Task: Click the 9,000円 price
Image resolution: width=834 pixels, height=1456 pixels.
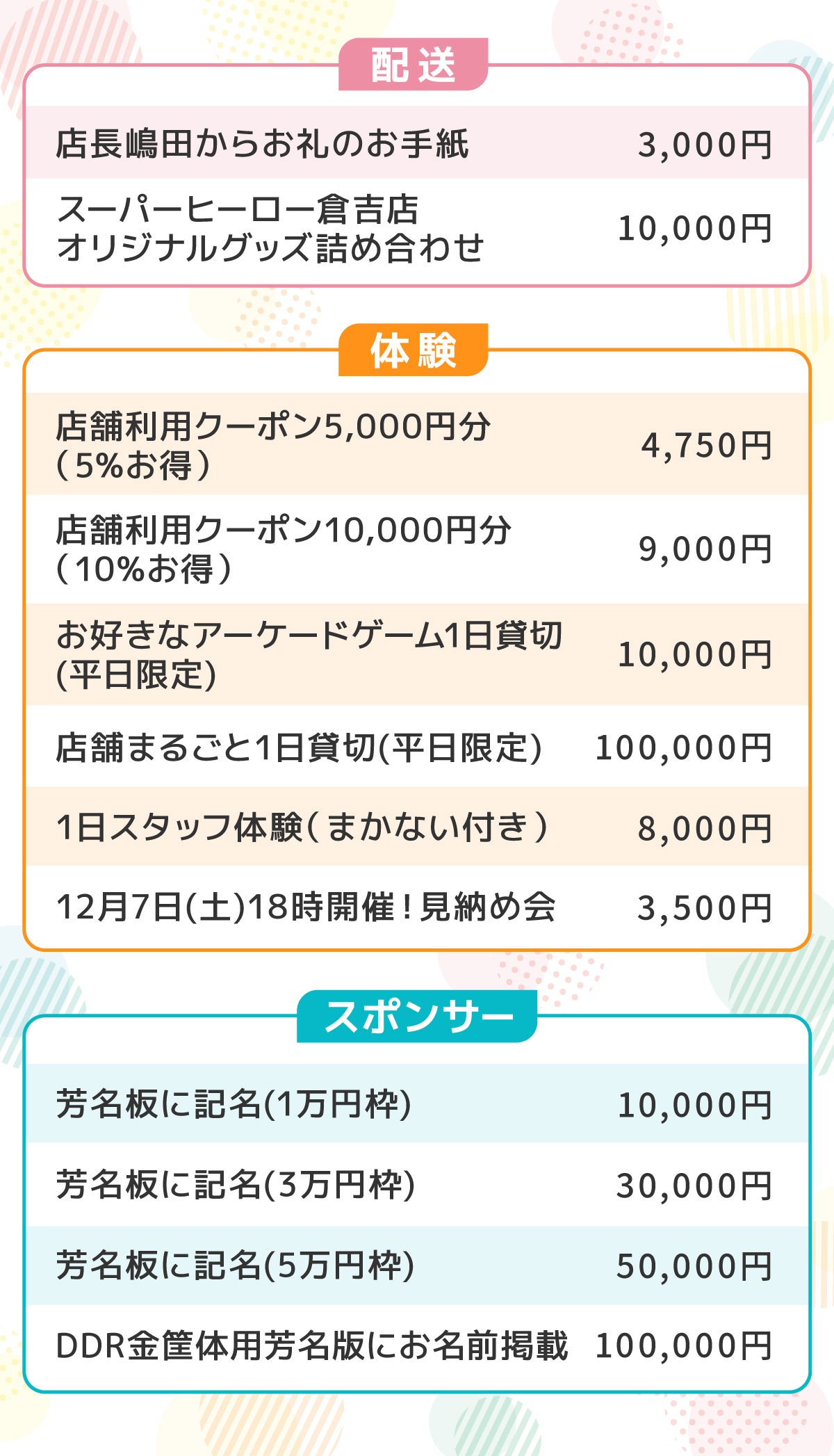Action: [x=705, y=549]
